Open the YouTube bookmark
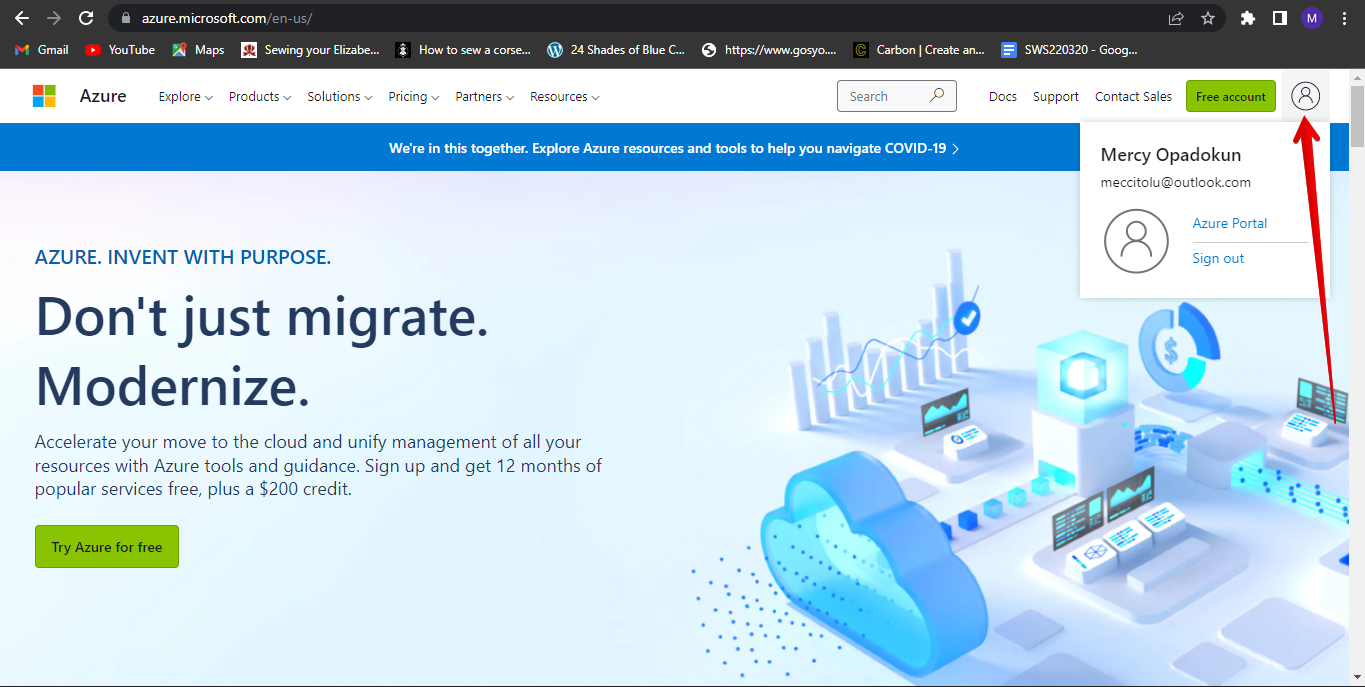 (x=120, y=49)
